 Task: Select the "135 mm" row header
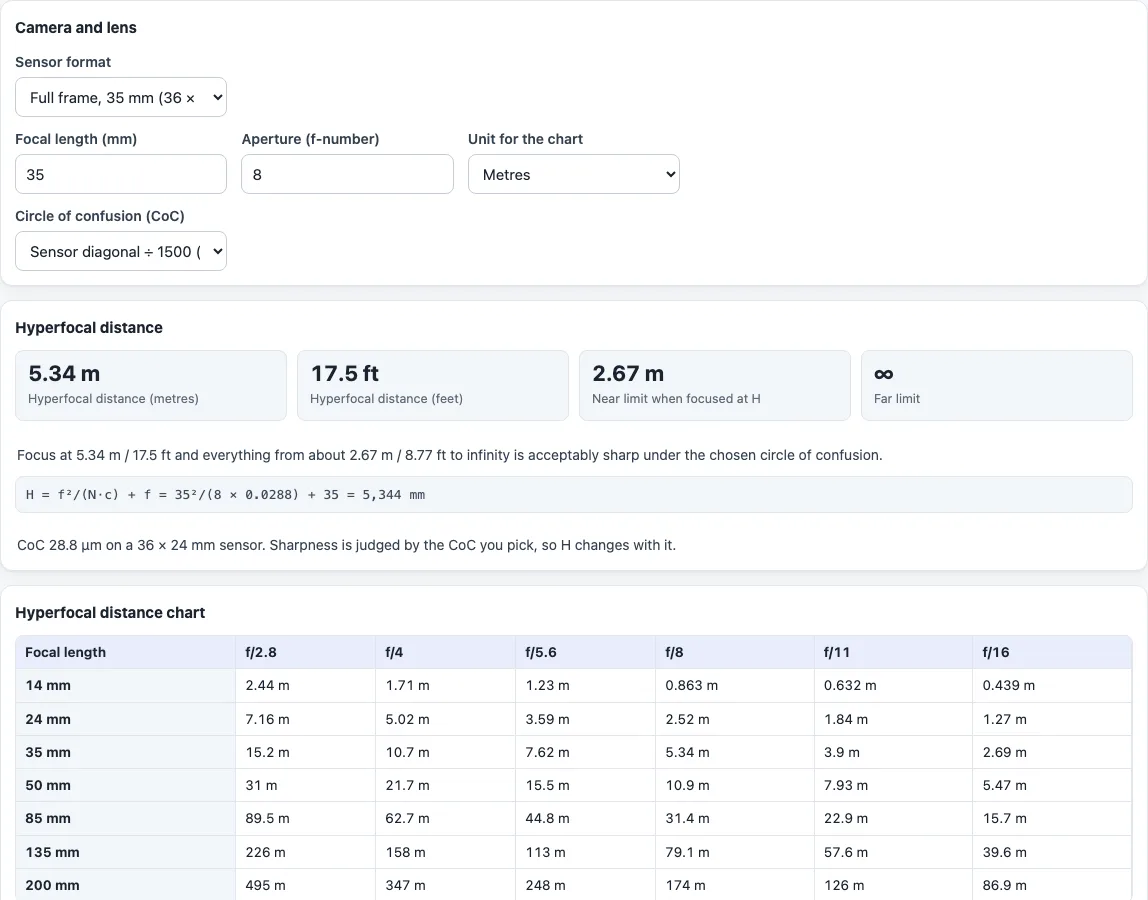(125, 852)
